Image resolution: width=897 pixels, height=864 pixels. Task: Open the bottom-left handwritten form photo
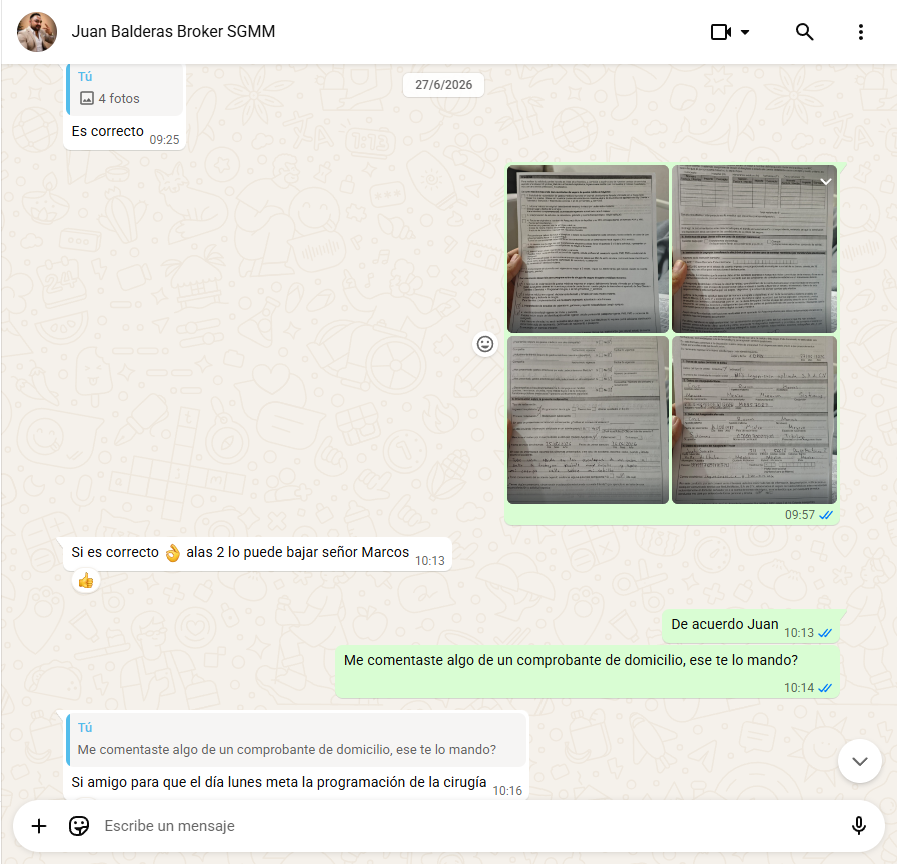[588, 420]
